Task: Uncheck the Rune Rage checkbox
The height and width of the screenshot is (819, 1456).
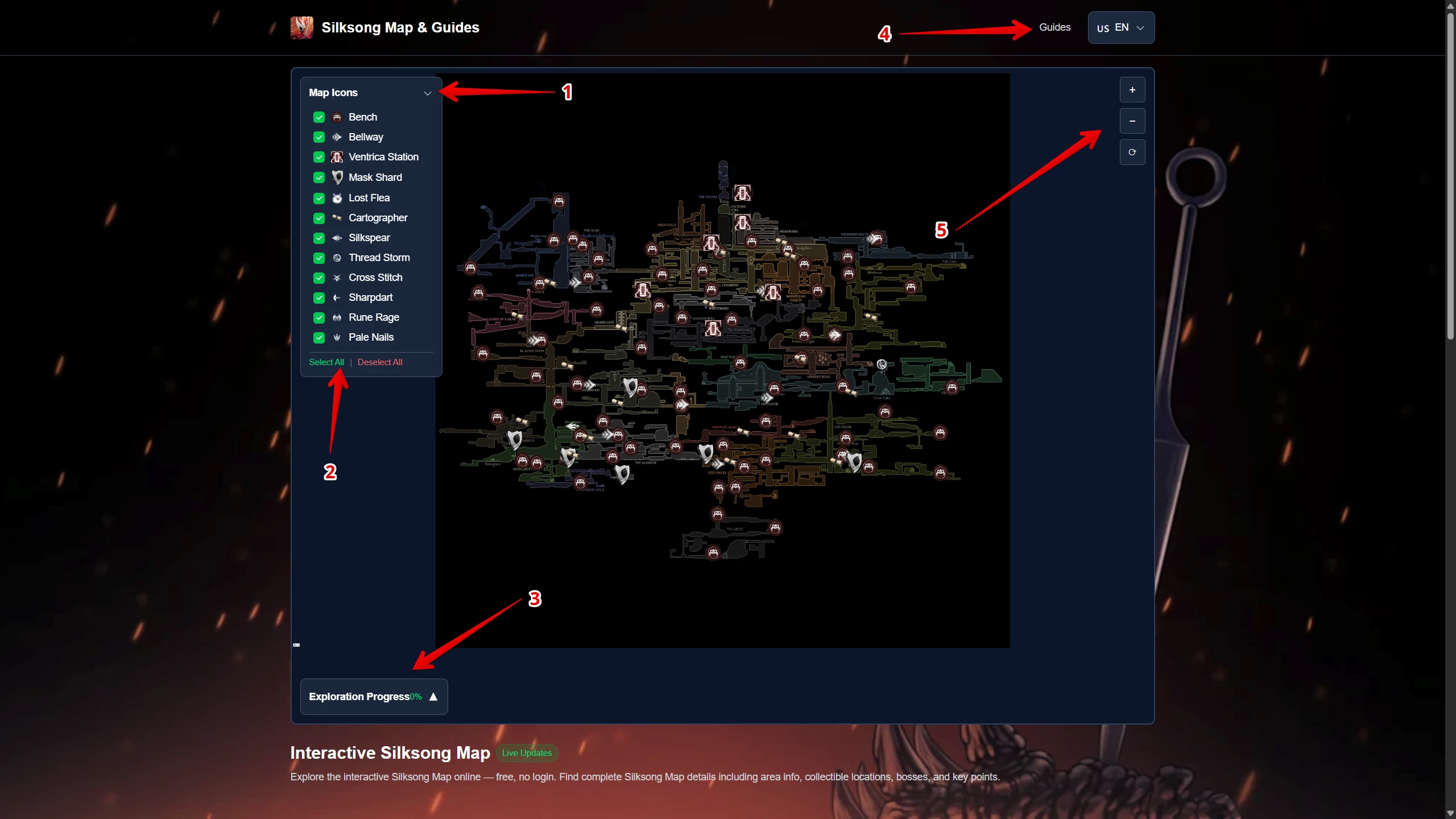Action: 319,317
